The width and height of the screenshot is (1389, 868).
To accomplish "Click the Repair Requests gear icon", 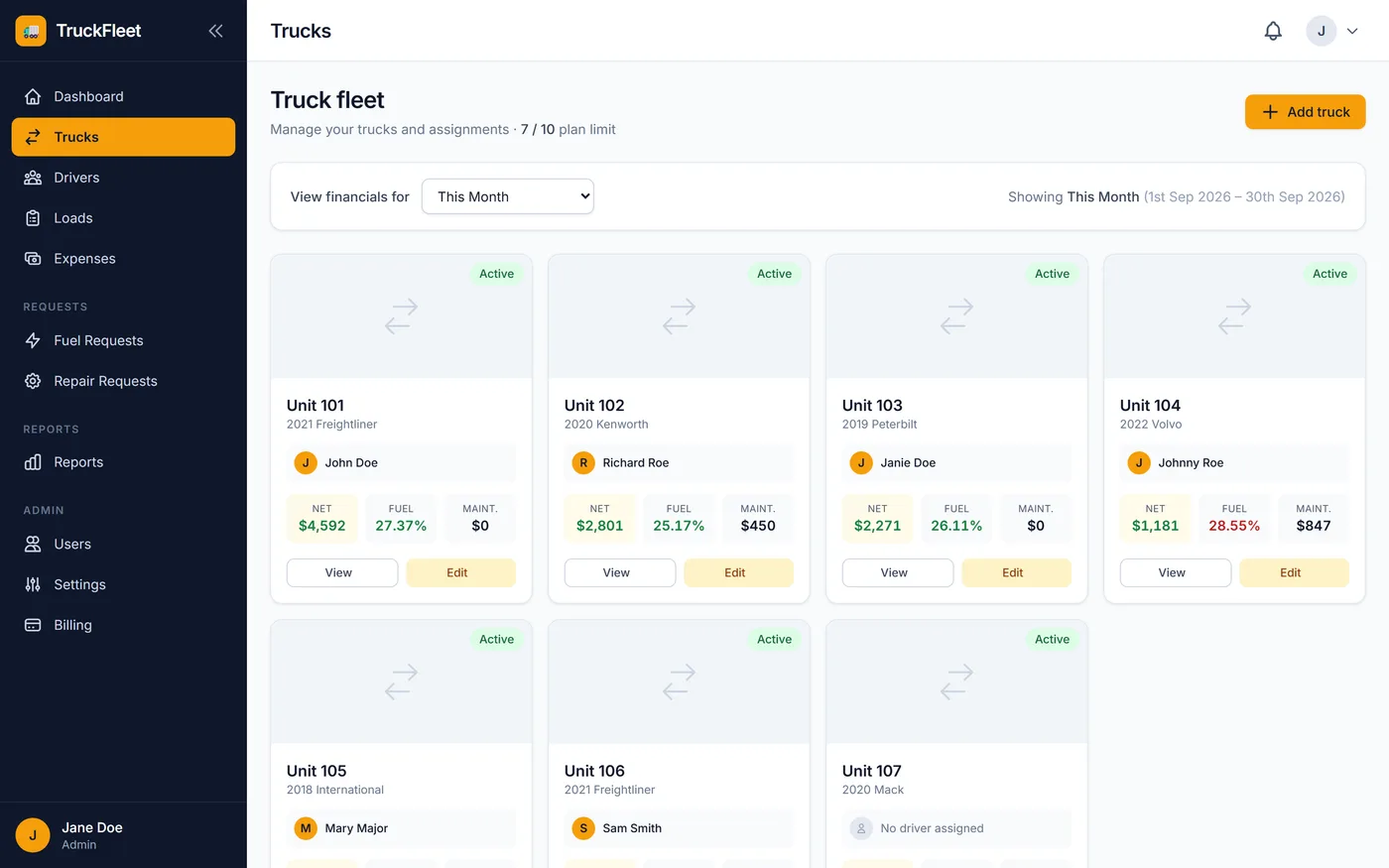I will [33, 381].
